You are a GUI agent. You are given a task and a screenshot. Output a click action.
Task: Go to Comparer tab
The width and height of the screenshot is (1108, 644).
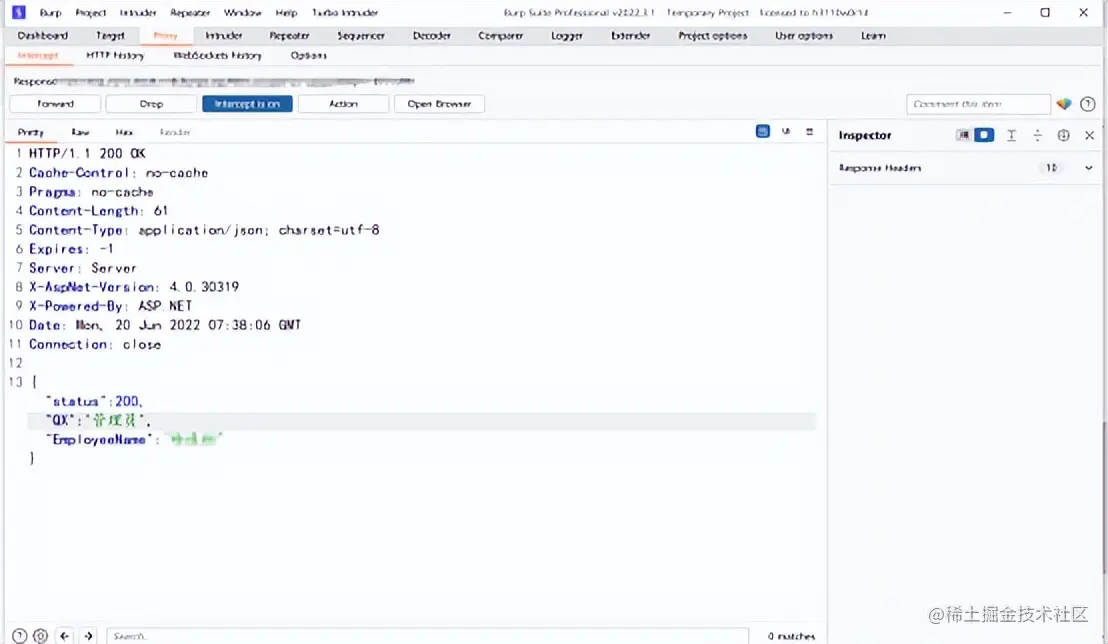click(500, 35)
